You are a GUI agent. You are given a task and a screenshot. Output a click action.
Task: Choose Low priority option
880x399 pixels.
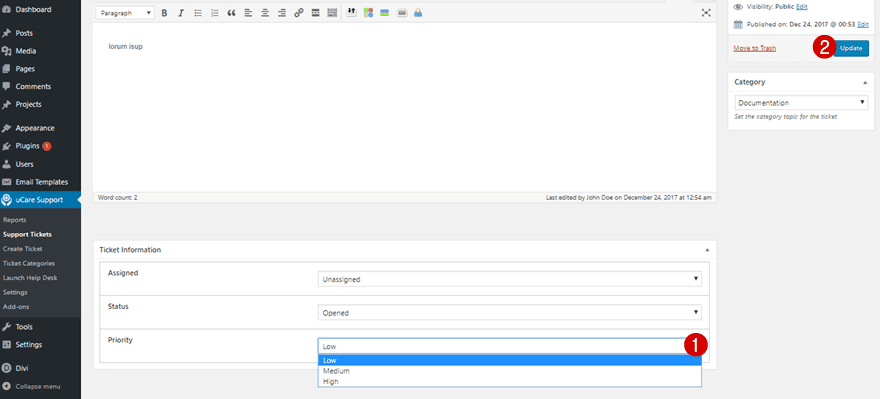coord(510,360)
